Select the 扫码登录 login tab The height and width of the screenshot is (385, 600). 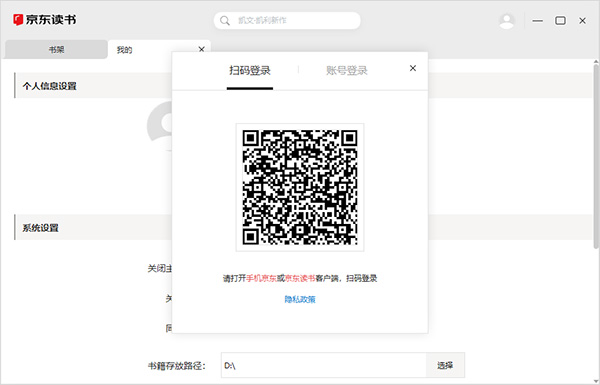(x=249, y=70)
